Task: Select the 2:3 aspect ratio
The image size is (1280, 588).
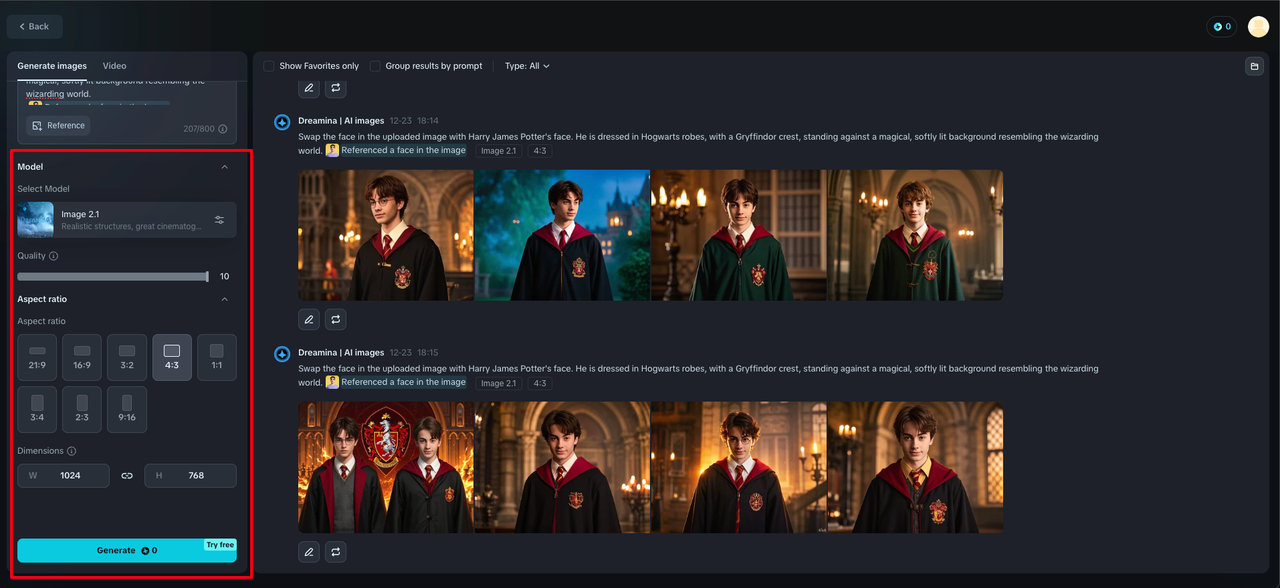Action: (82, 409)
